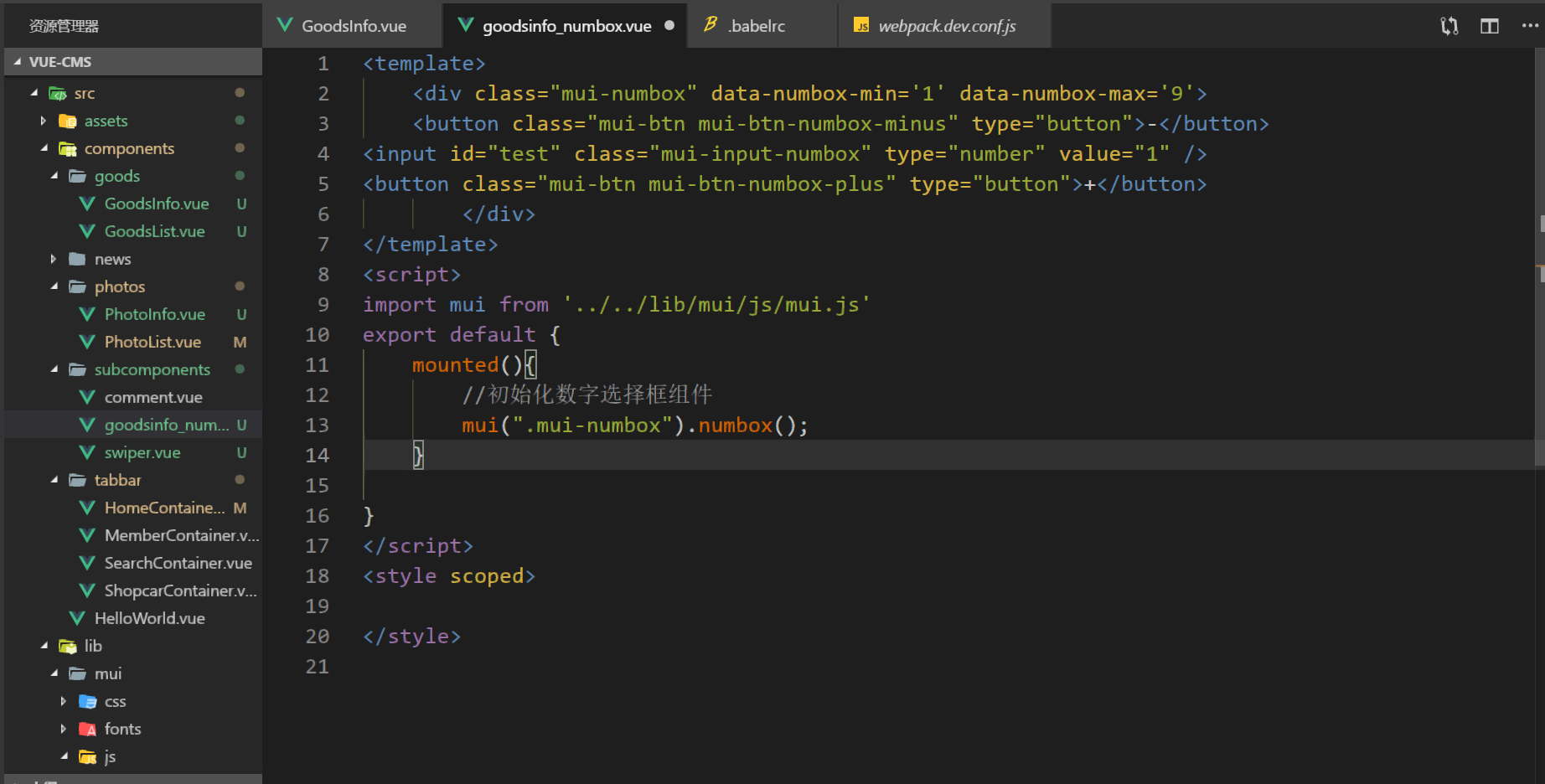
Task: Click line number 13 in the gutter
Action: tap(317, 426)
